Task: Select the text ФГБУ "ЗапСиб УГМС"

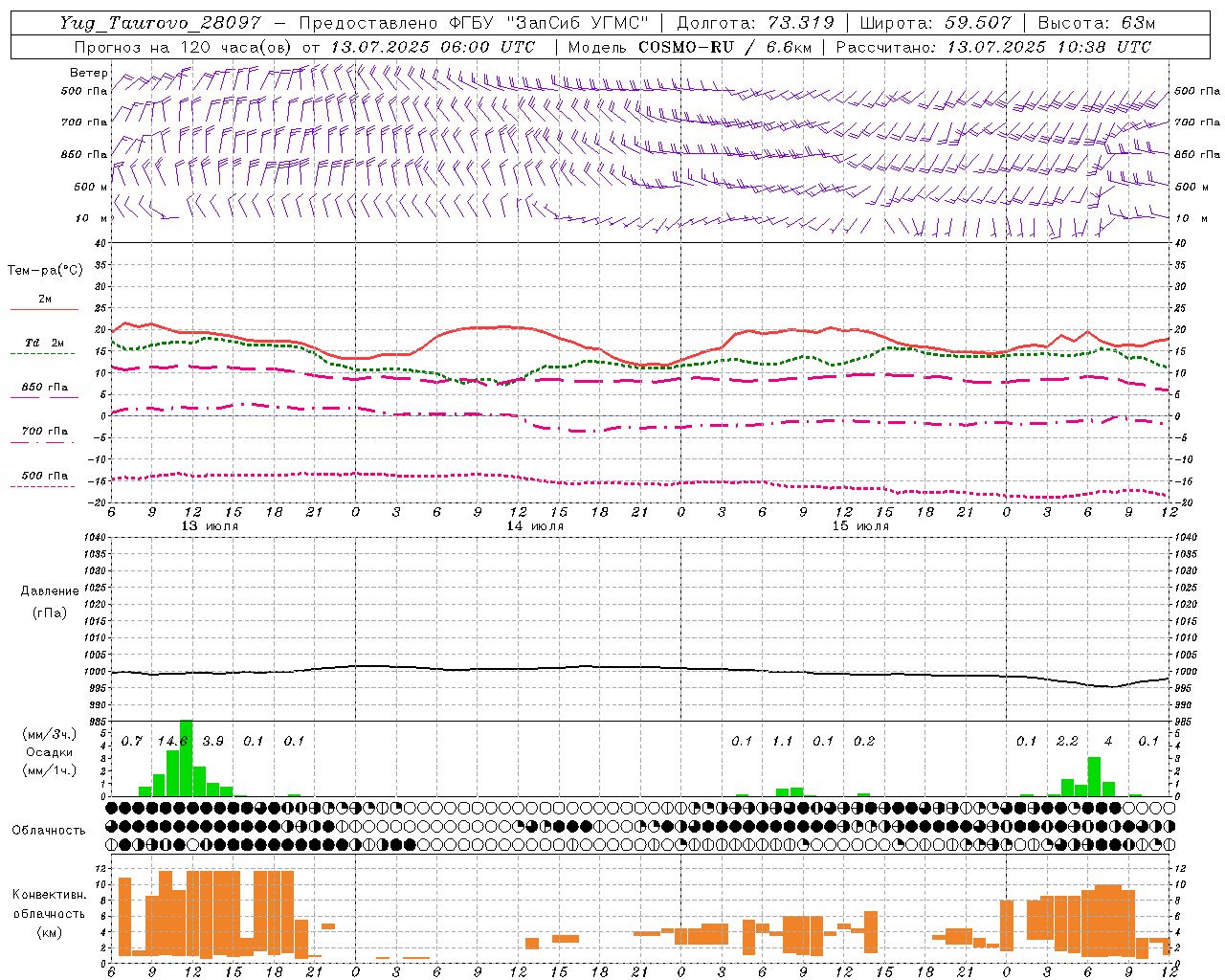Action: point(549,23)
